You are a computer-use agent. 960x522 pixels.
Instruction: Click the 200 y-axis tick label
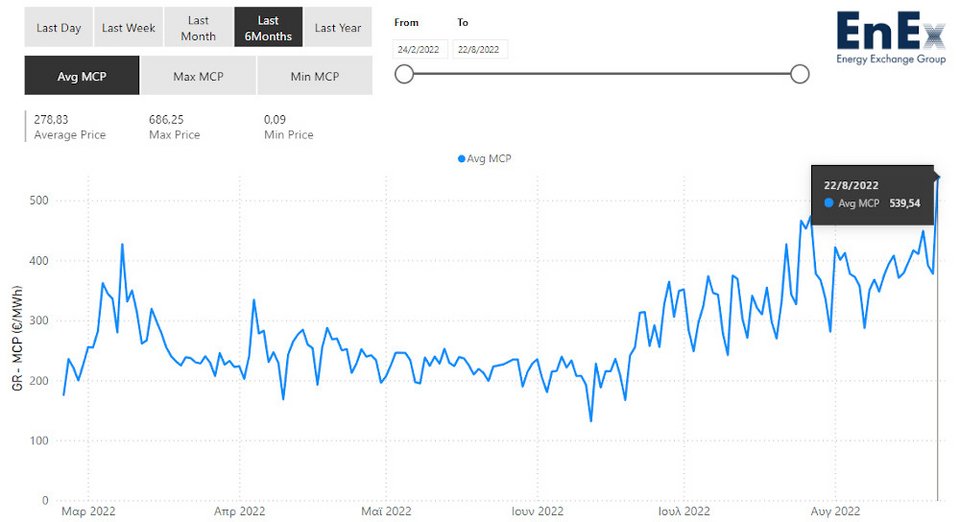point(39,380)
